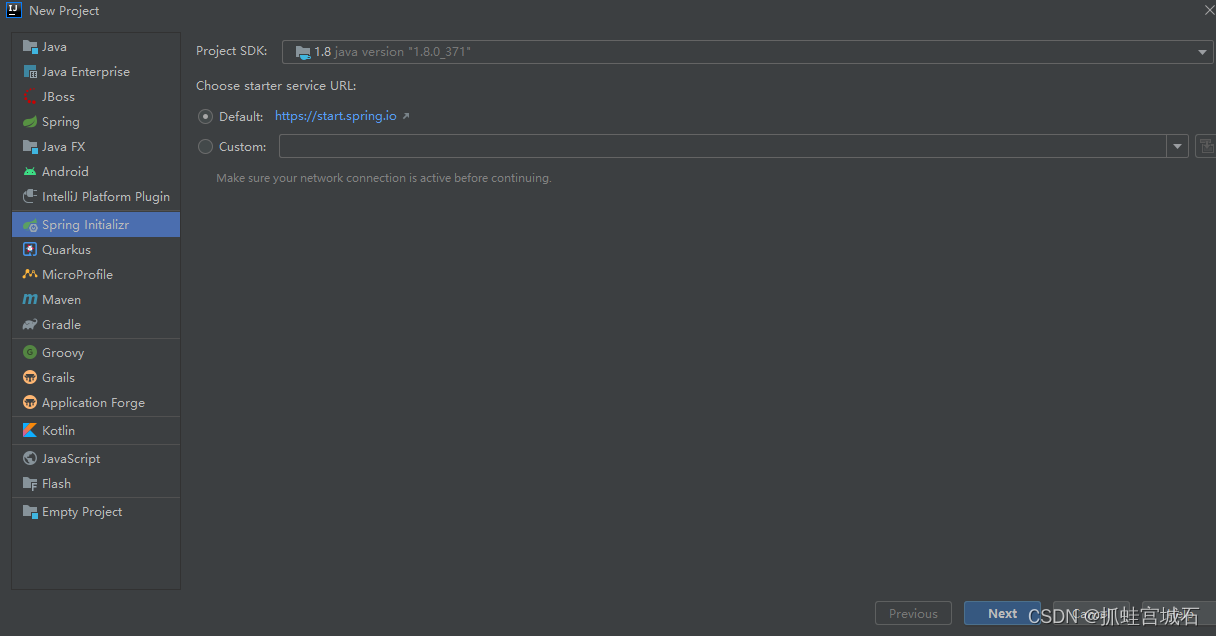Select the Spring Initializr generator icon
The height and width of the screenshot is (636, 1216).
tap(31, 224)
